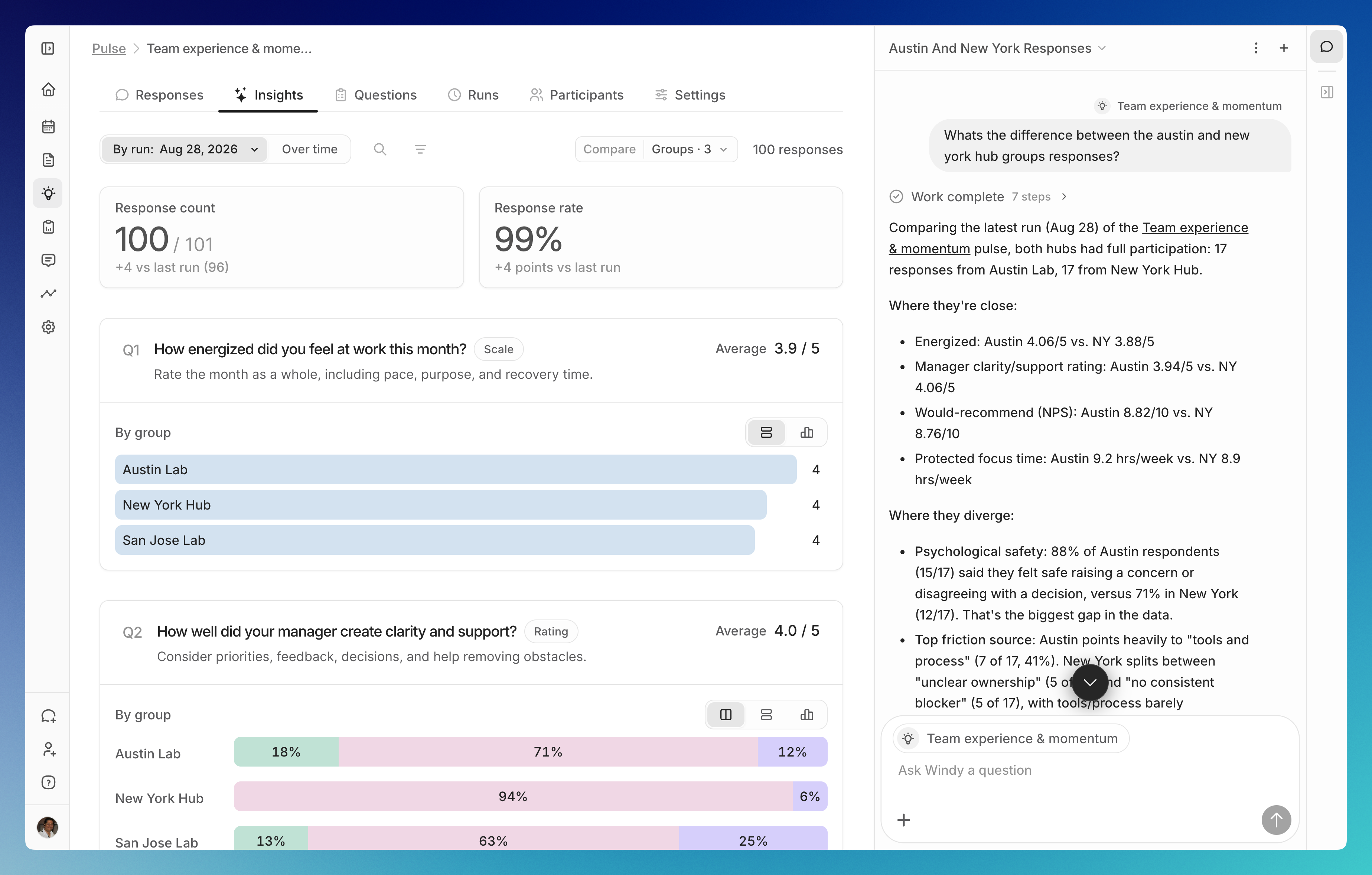
Task: Switch Q1 view to bar chart
Action: tap(806, 433)
